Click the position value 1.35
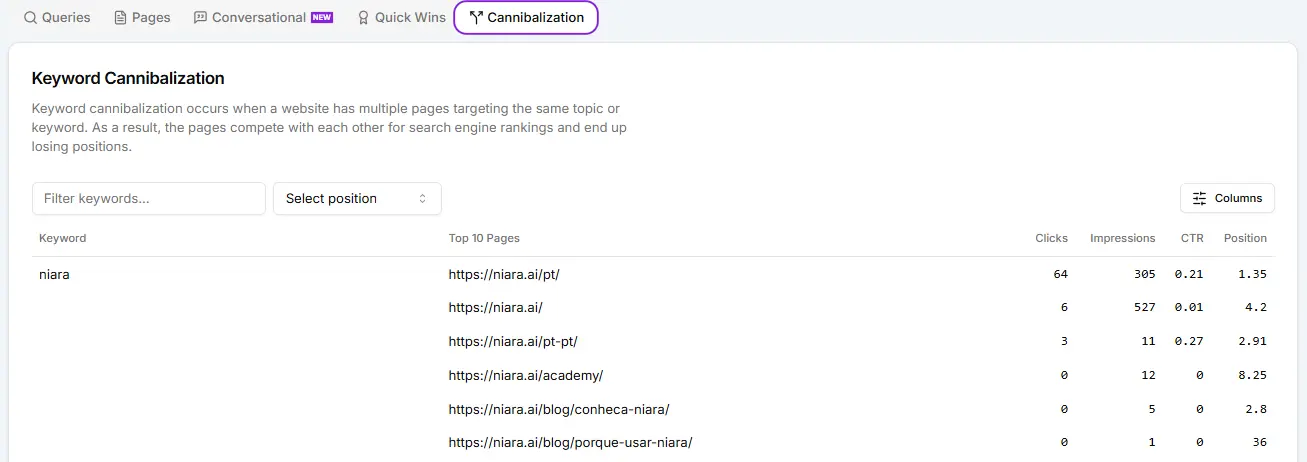This screenshot has width=1307, height=462. [1252, 274]
